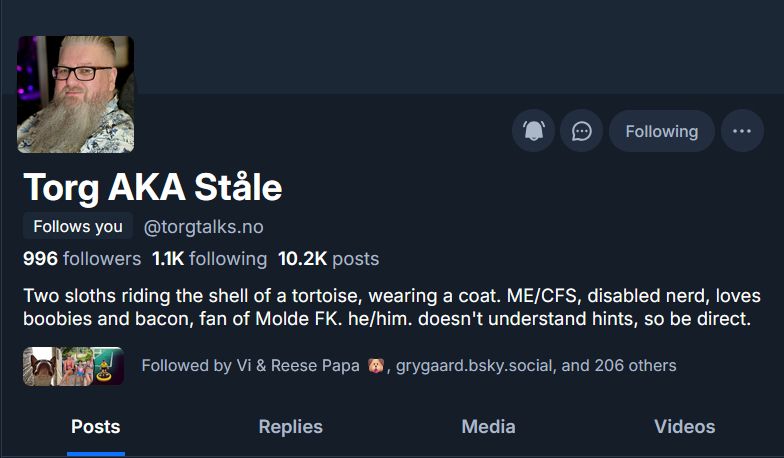Click the notification bell icon
The image size is (784, 458).
pyautogui.click(x=533, y=131)
